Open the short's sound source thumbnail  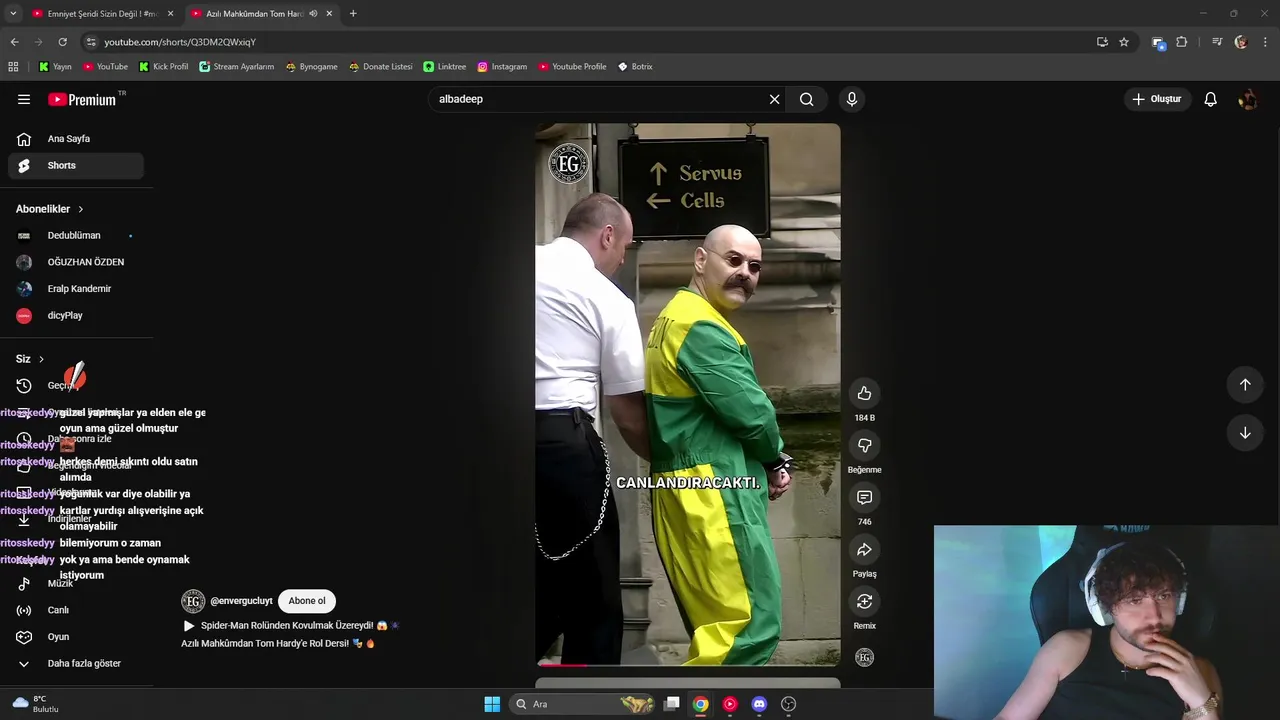(x=865, y=657)
